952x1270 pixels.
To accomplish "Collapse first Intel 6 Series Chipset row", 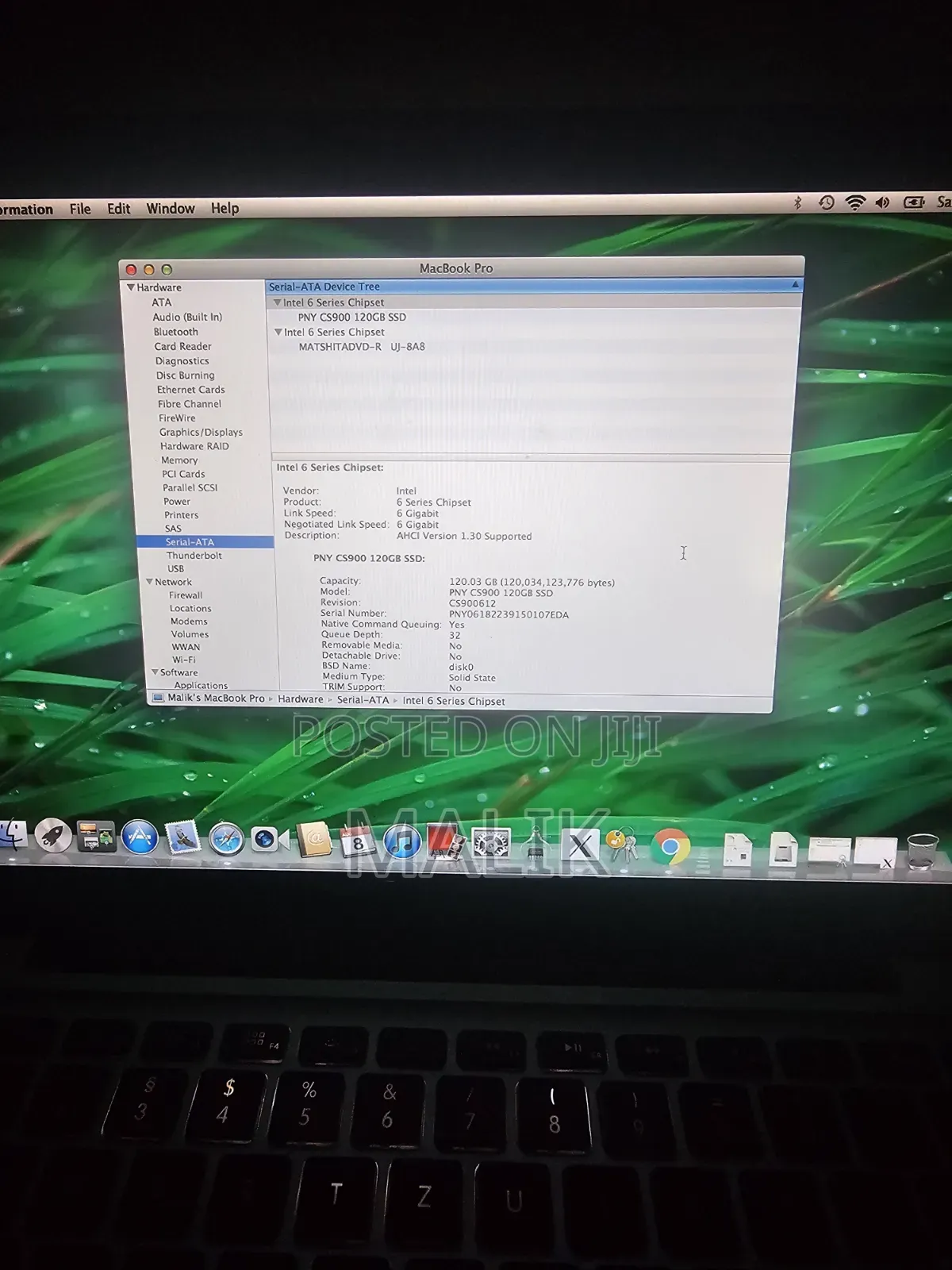I will click(277, 302).
